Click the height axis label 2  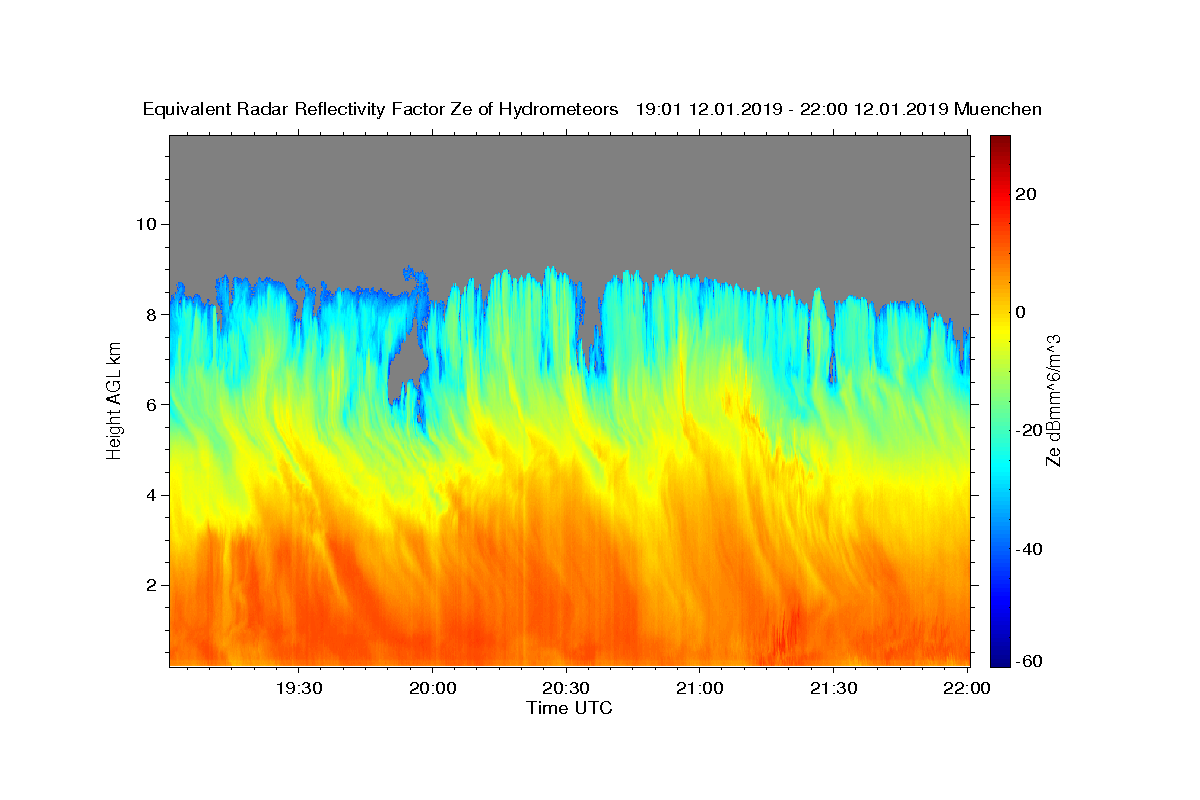coord(153,584)
